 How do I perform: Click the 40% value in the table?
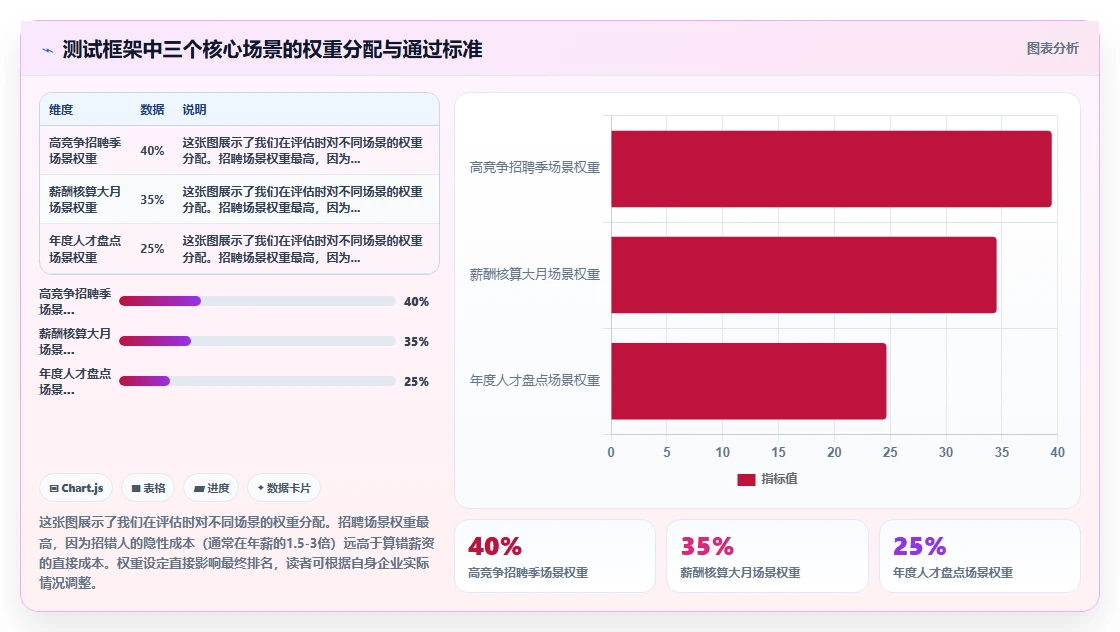tap(152, 151)
